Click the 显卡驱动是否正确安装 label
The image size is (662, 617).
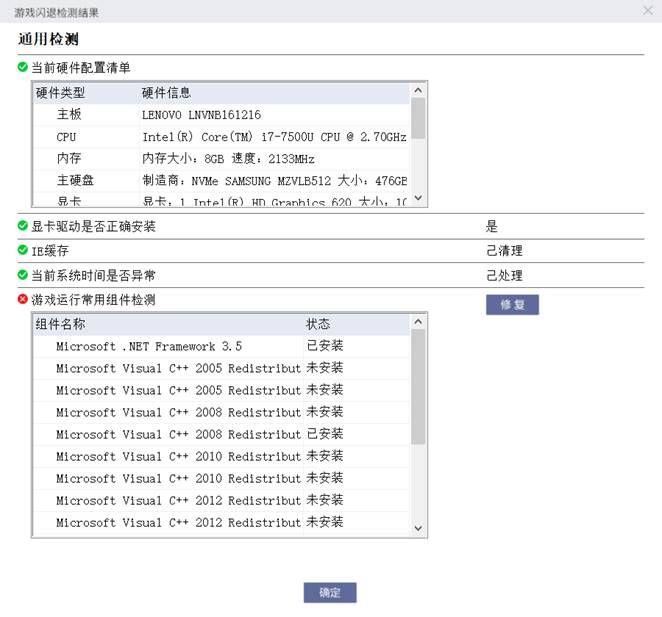(x=93, y=226)
